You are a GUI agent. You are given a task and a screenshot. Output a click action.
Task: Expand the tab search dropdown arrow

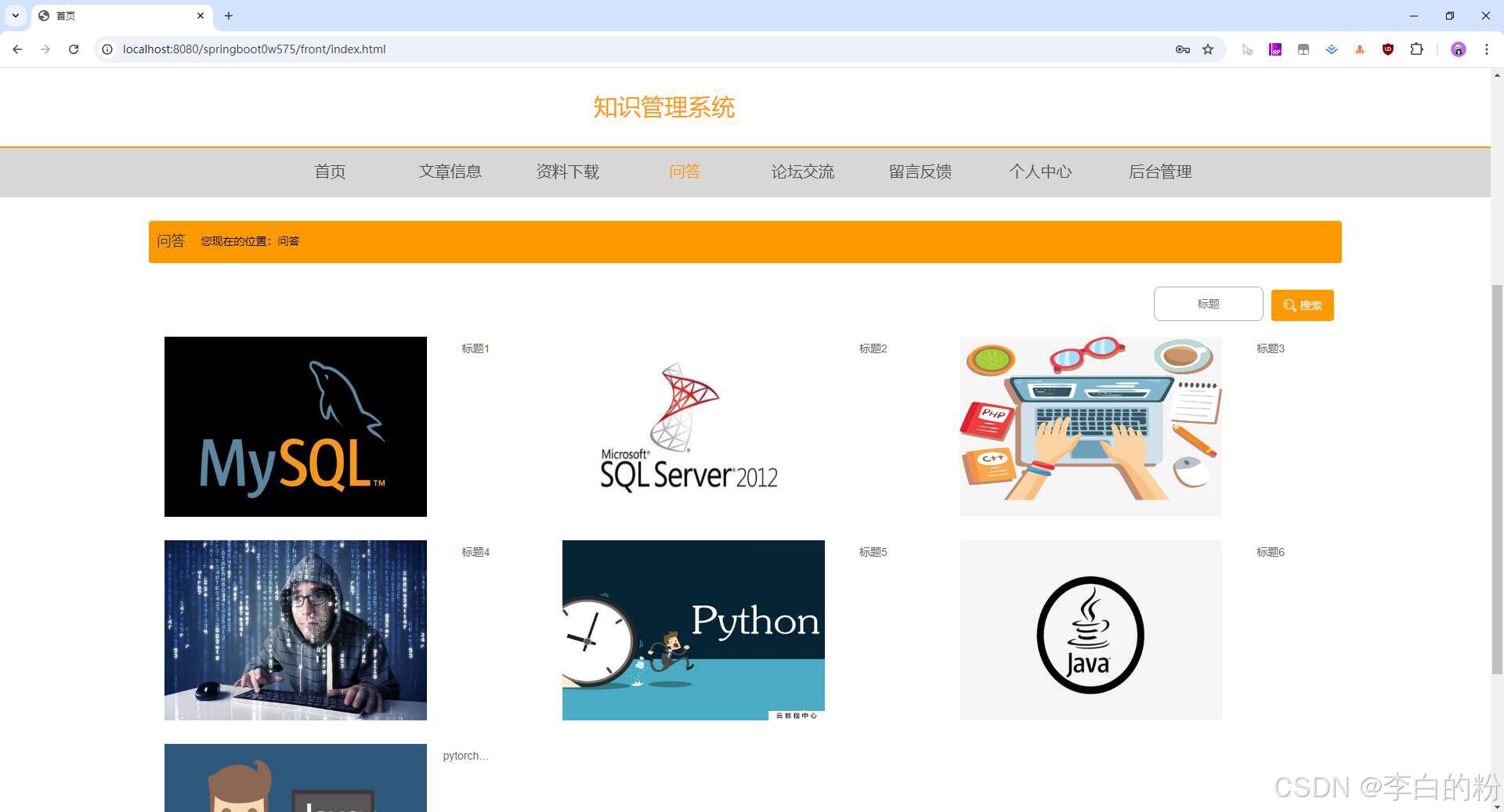pyautogui.click(x=15, y=16)
